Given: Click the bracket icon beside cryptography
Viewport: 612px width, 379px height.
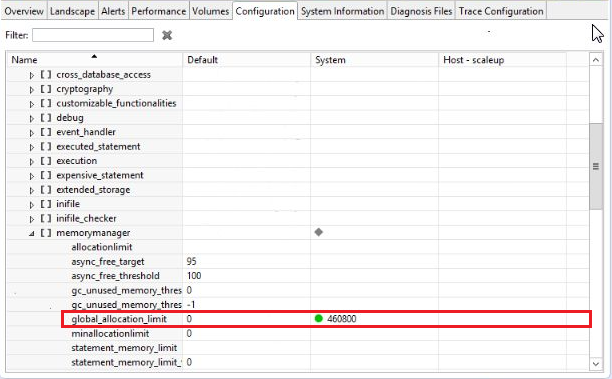Looking at the screenshot, I should [x=46, y=89].
